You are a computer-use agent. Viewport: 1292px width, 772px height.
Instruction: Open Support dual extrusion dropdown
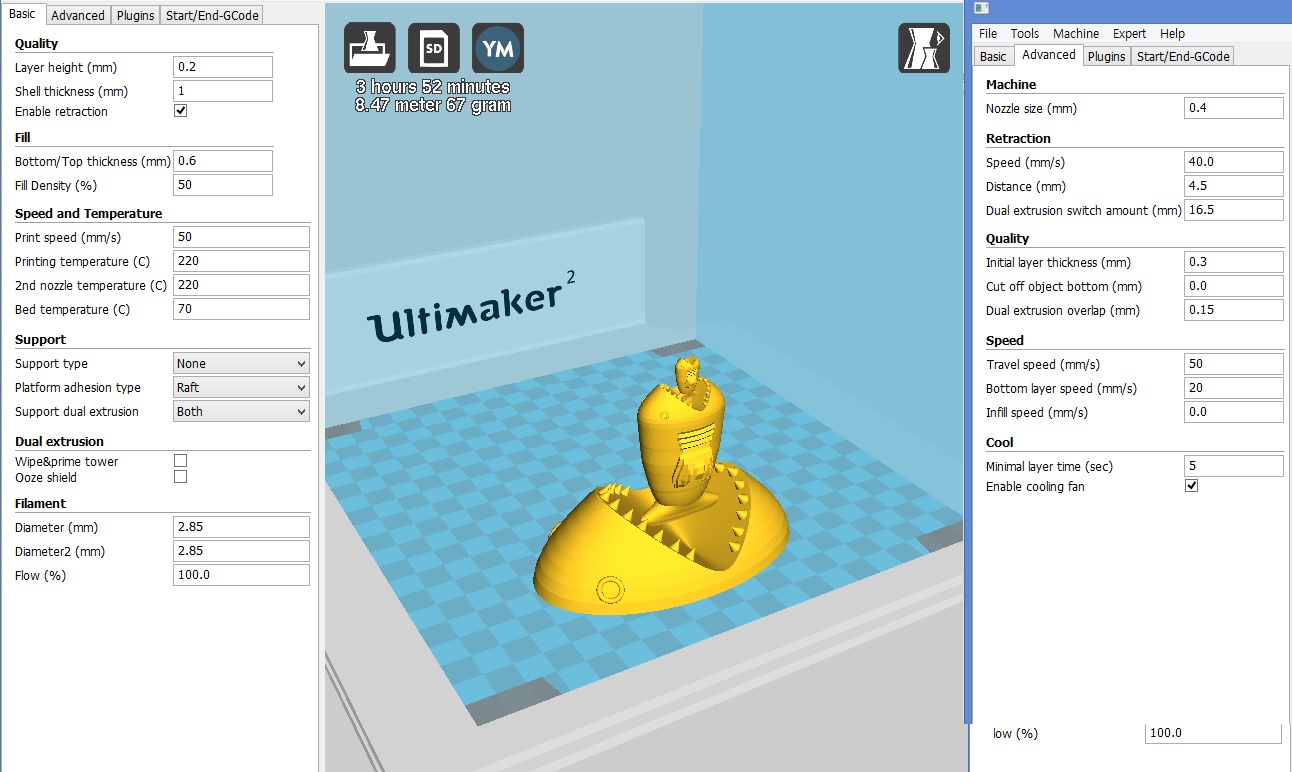[241, 411]
